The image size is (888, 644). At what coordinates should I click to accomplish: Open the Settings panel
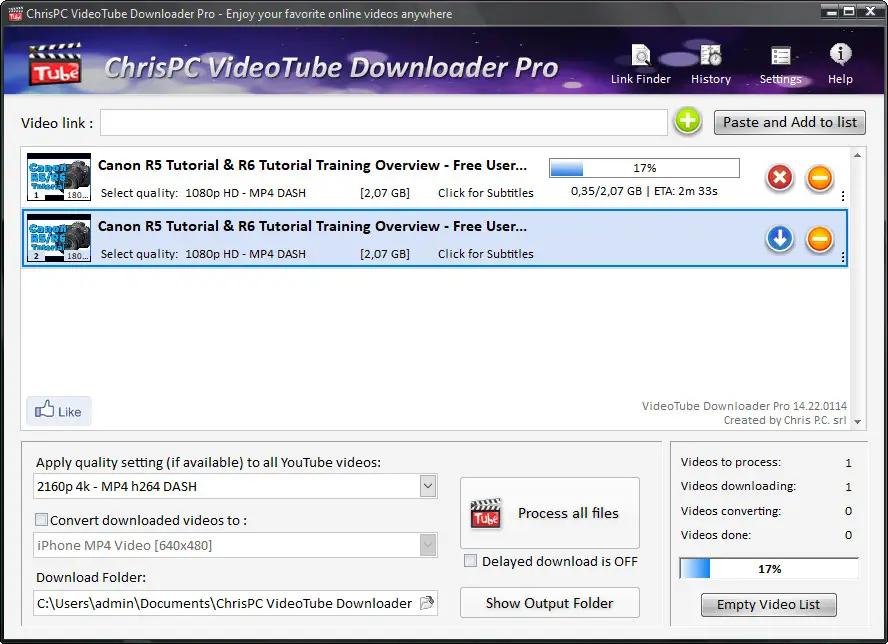pyautogui.click(x=780, y=64)
